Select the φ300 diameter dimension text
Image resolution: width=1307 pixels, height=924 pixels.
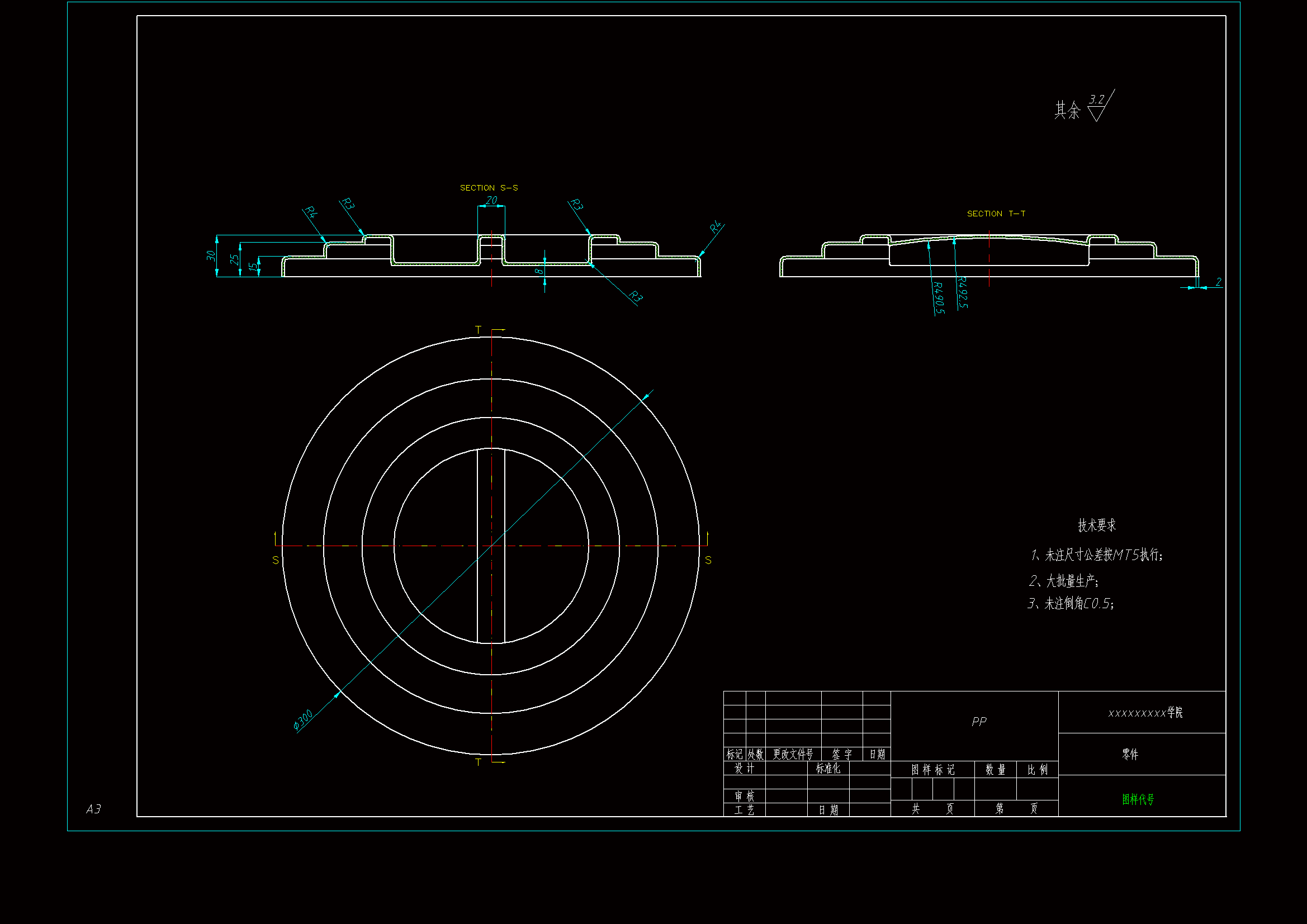pos(303,719)
